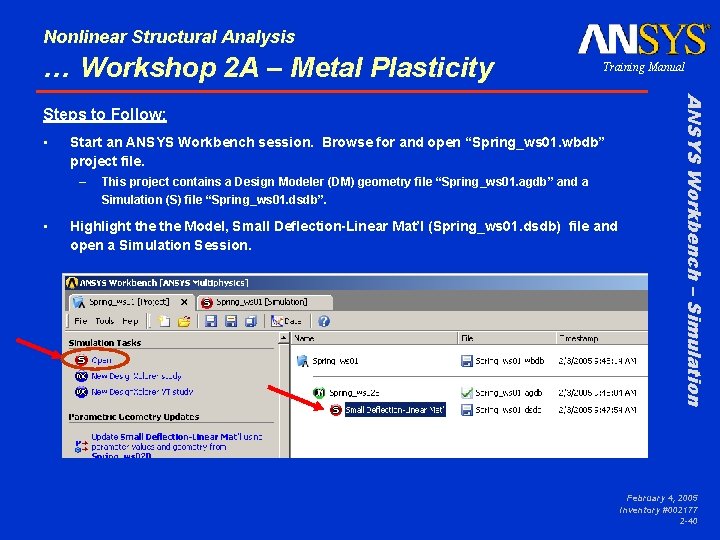Click the icon beside New DesignXplorer VT study
The width and height of the screenshot is (720, 540).
81,392
